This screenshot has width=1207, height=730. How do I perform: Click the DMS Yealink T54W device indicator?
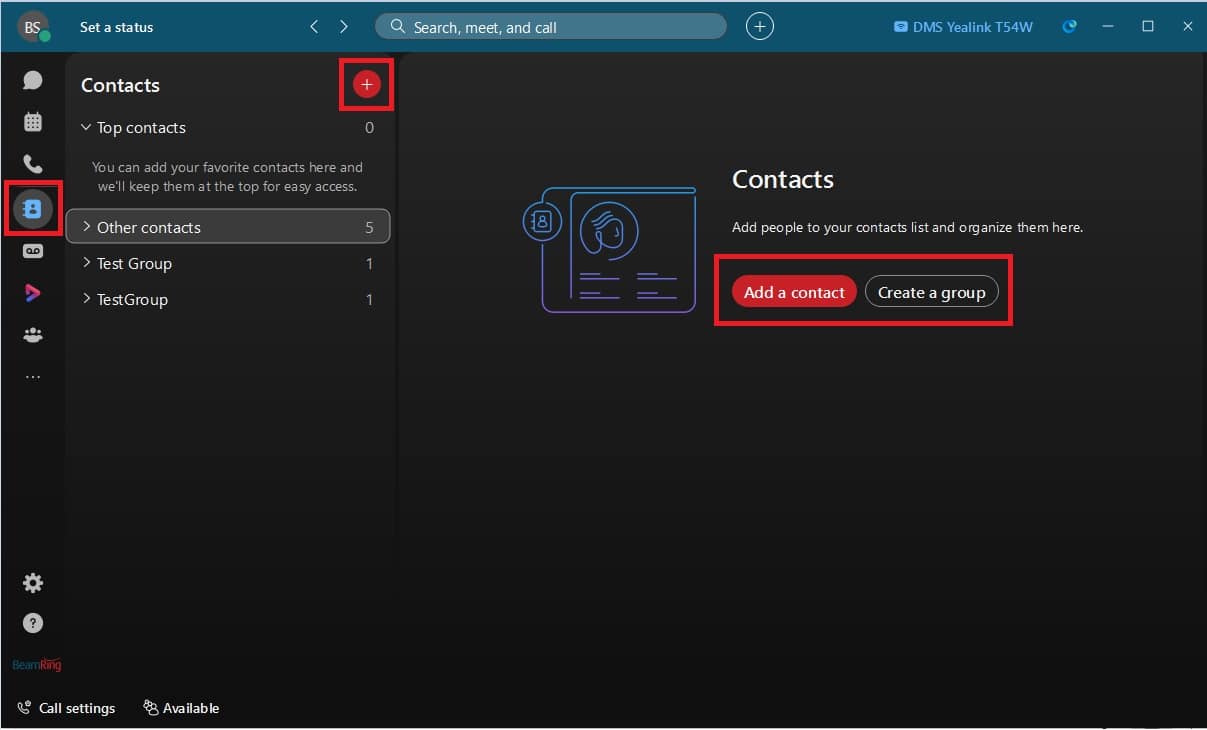pos(963,27)
